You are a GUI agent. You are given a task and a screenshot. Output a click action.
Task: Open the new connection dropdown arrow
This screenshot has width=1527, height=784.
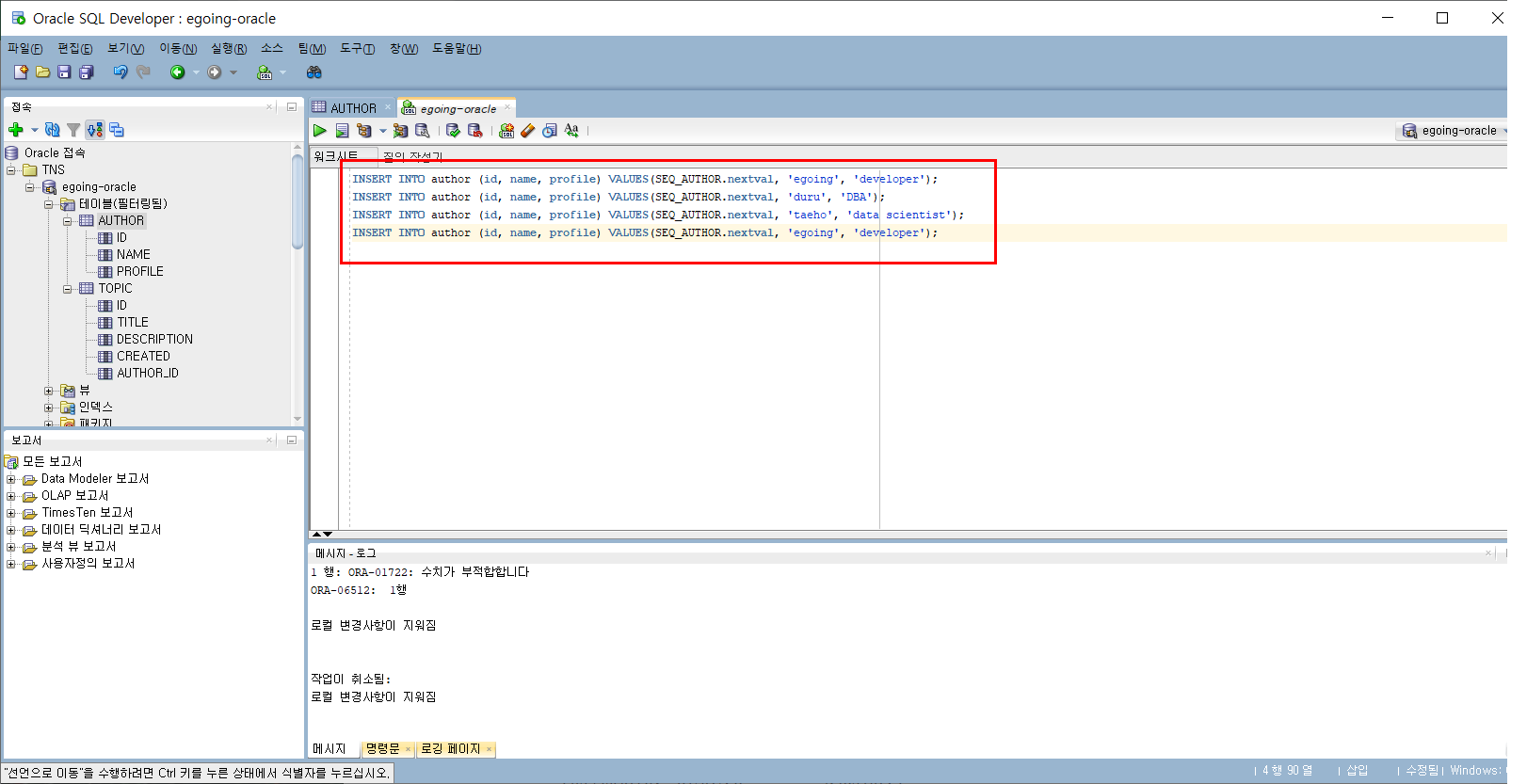[35, 130]
